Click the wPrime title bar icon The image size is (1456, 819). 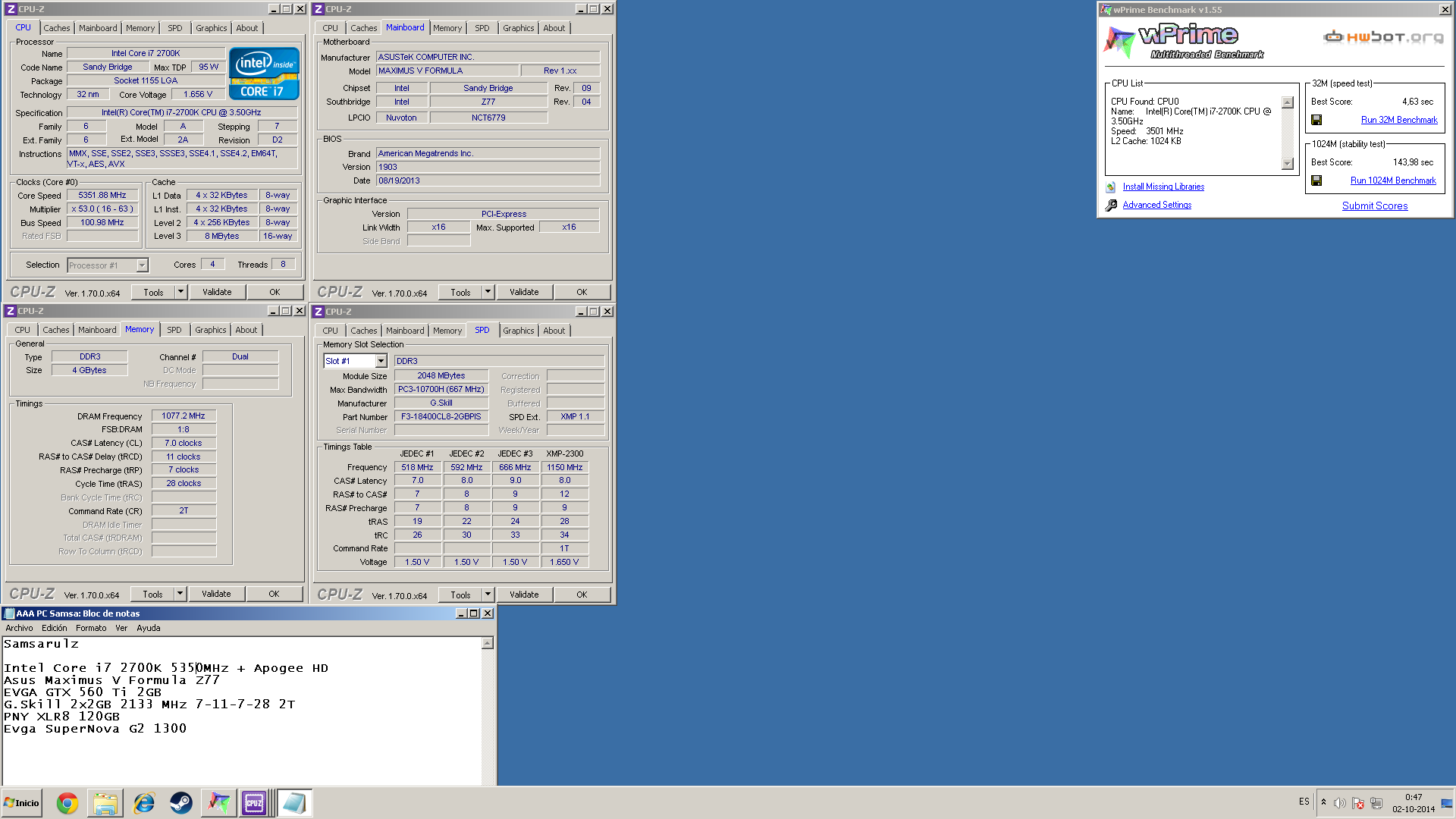(1106, 10)
